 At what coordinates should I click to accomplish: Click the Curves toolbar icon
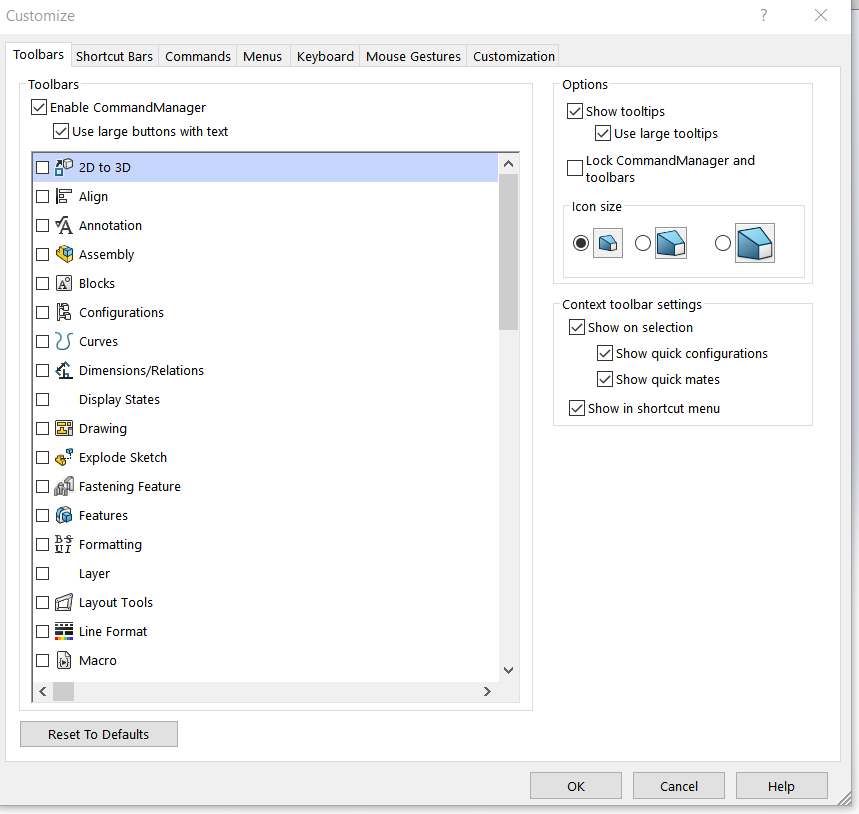[x=64, y=342]
